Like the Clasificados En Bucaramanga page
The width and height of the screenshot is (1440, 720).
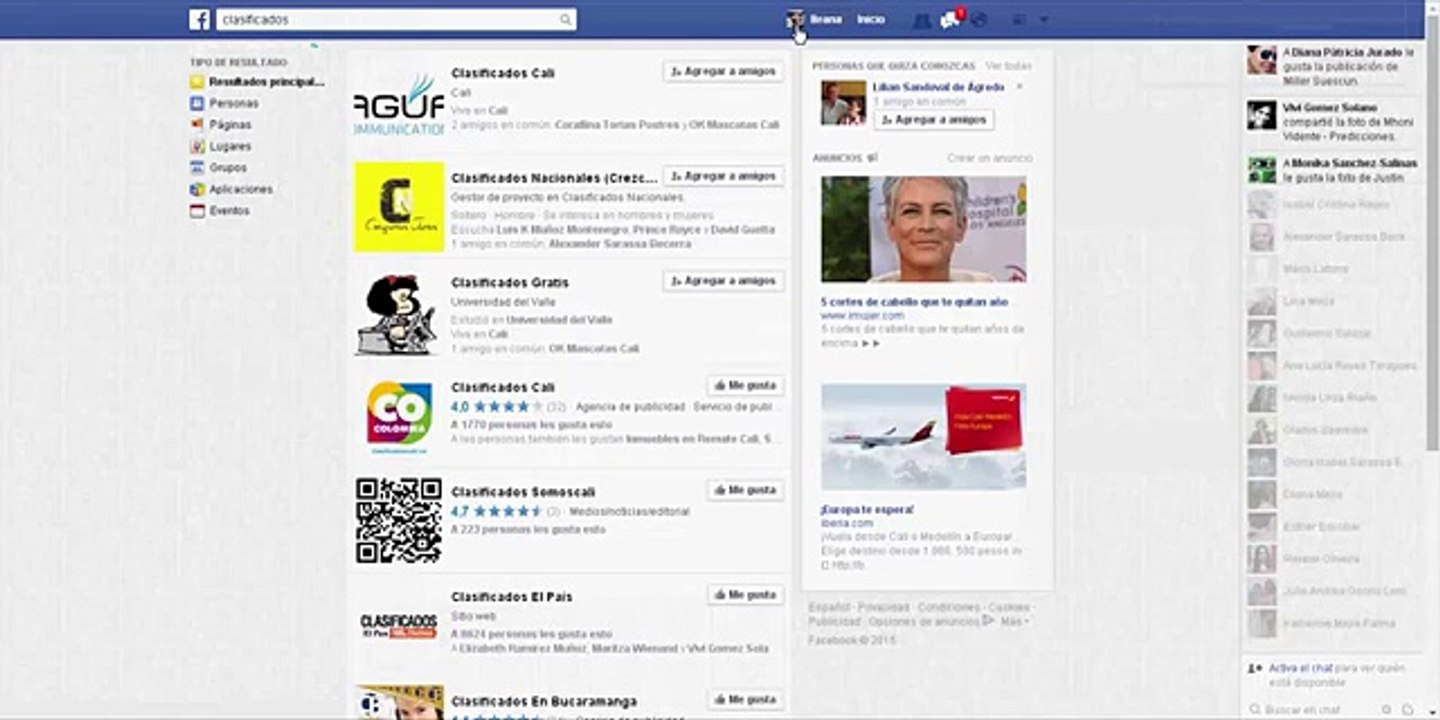click(x=745, y=700)
